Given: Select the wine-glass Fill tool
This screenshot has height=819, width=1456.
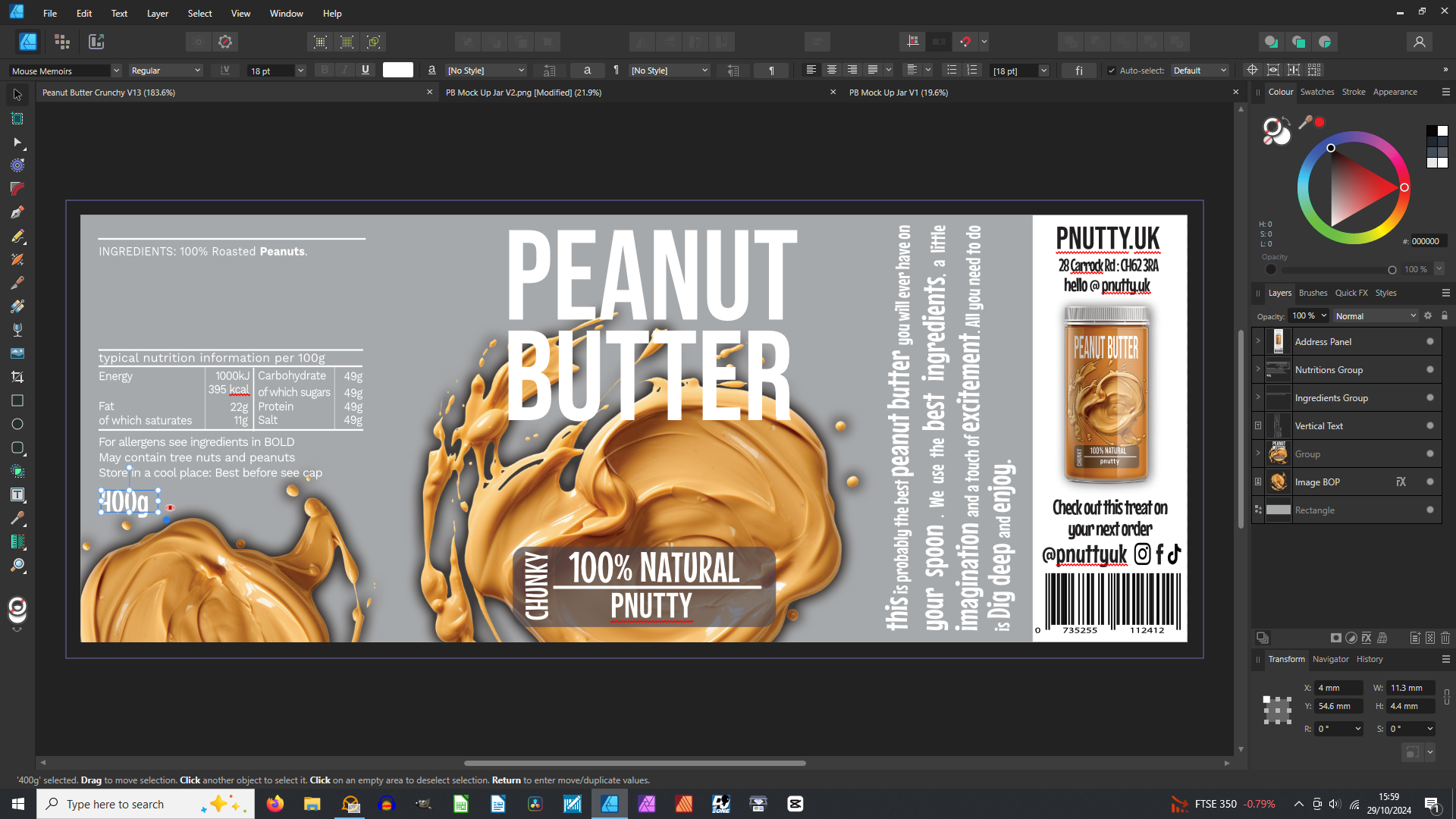Looking at the screenshot, I should (17, 330).
